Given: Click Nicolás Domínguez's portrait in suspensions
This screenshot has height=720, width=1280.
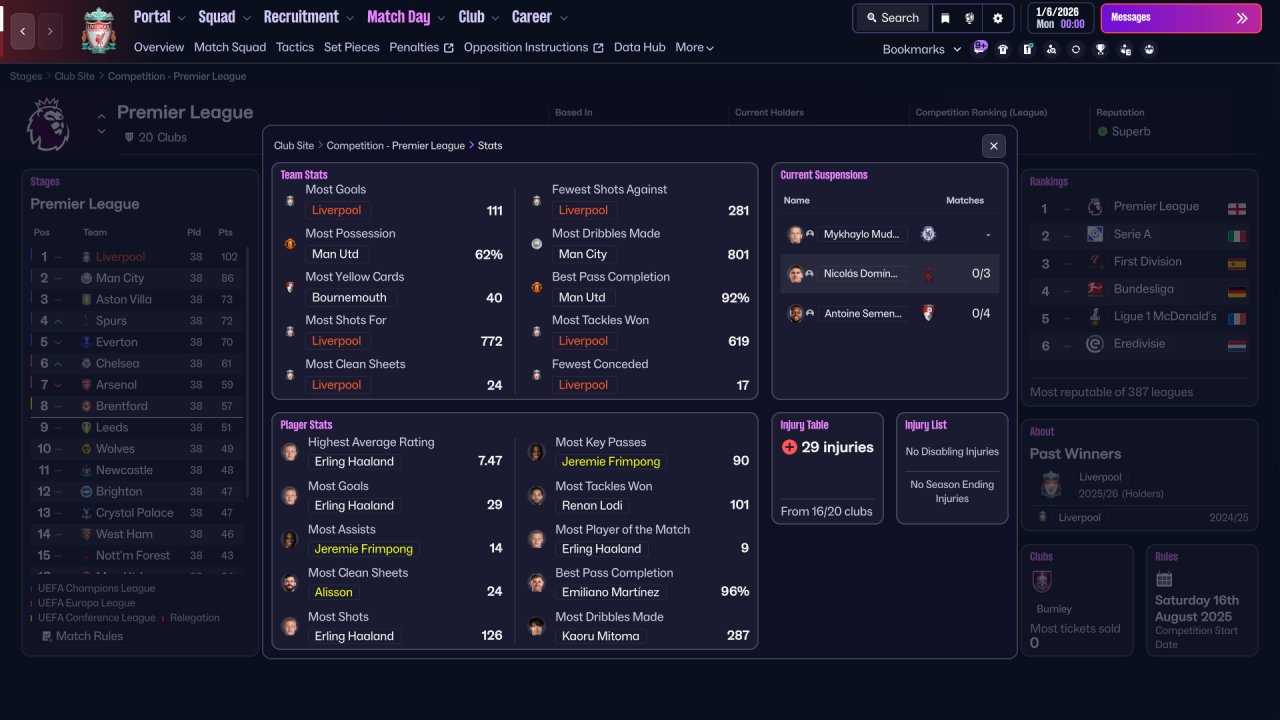Looking at the screenshot, I should pyautogui.click(x=795, y=274).
